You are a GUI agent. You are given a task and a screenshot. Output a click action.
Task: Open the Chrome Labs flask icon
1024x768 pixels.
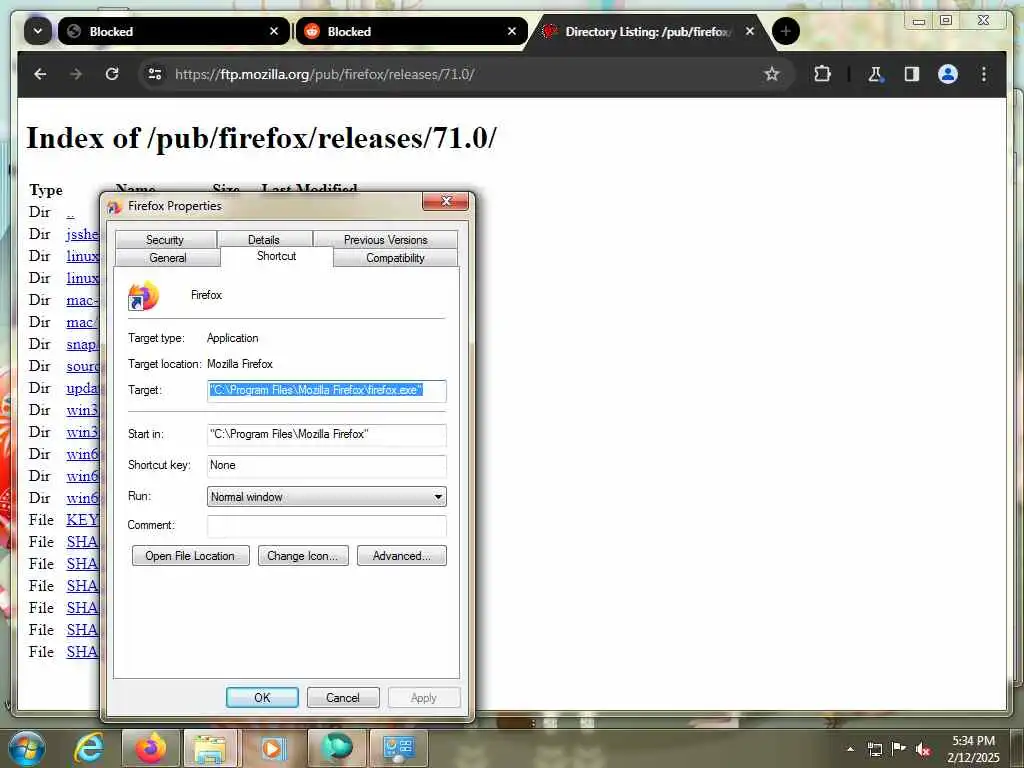tap(875, 74)
